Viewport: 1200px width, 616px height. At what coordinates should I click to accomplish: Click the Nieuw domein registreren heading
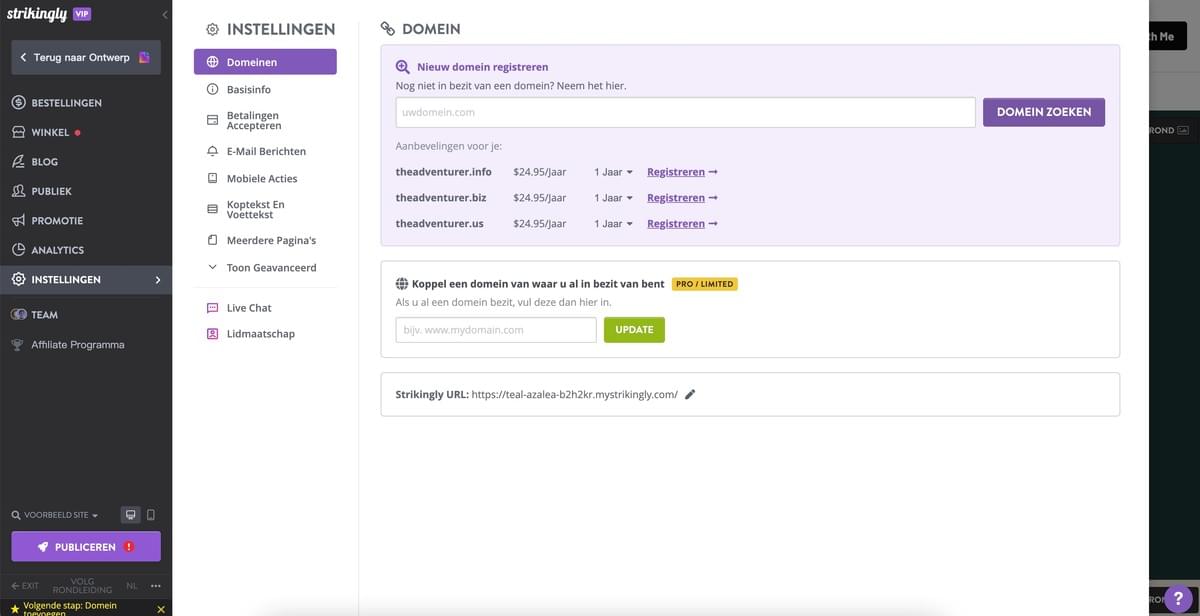point(482,67)
